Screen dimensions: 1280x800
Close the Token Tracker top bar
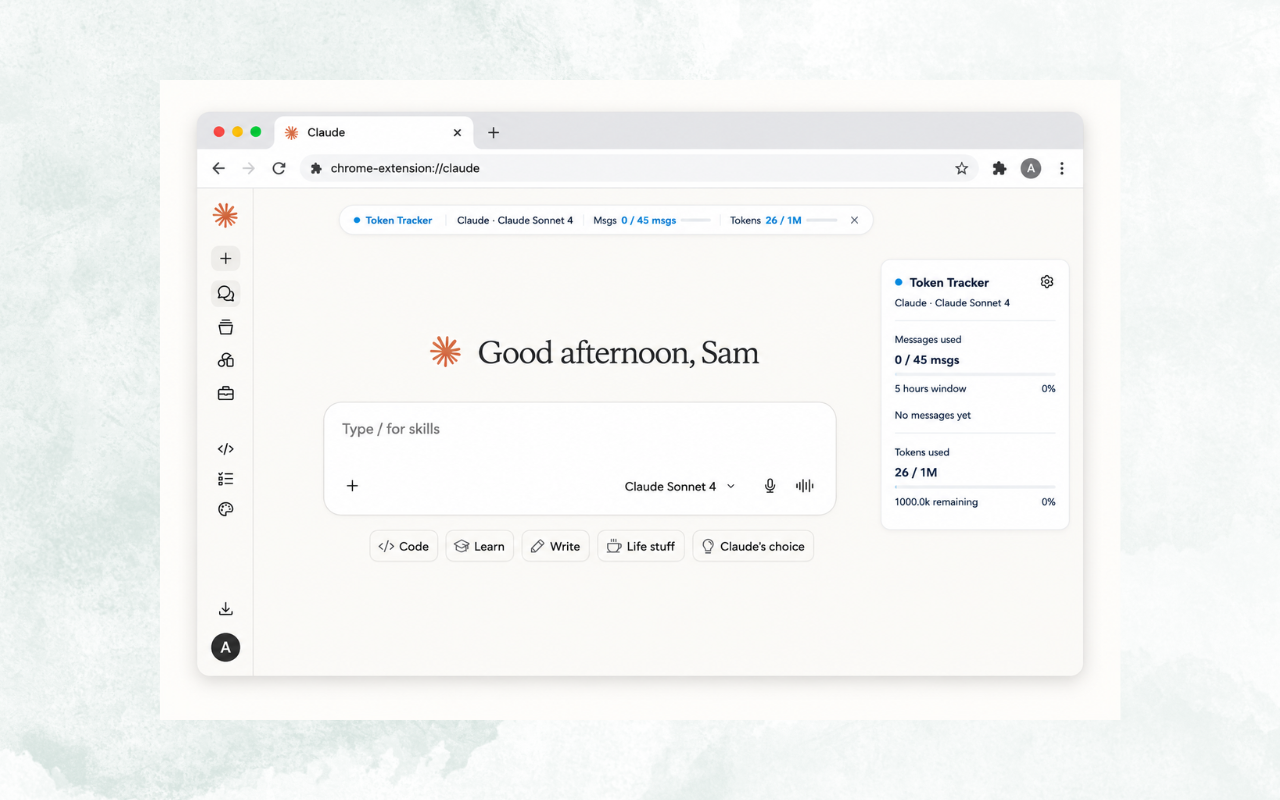click(x=854, y=220)
